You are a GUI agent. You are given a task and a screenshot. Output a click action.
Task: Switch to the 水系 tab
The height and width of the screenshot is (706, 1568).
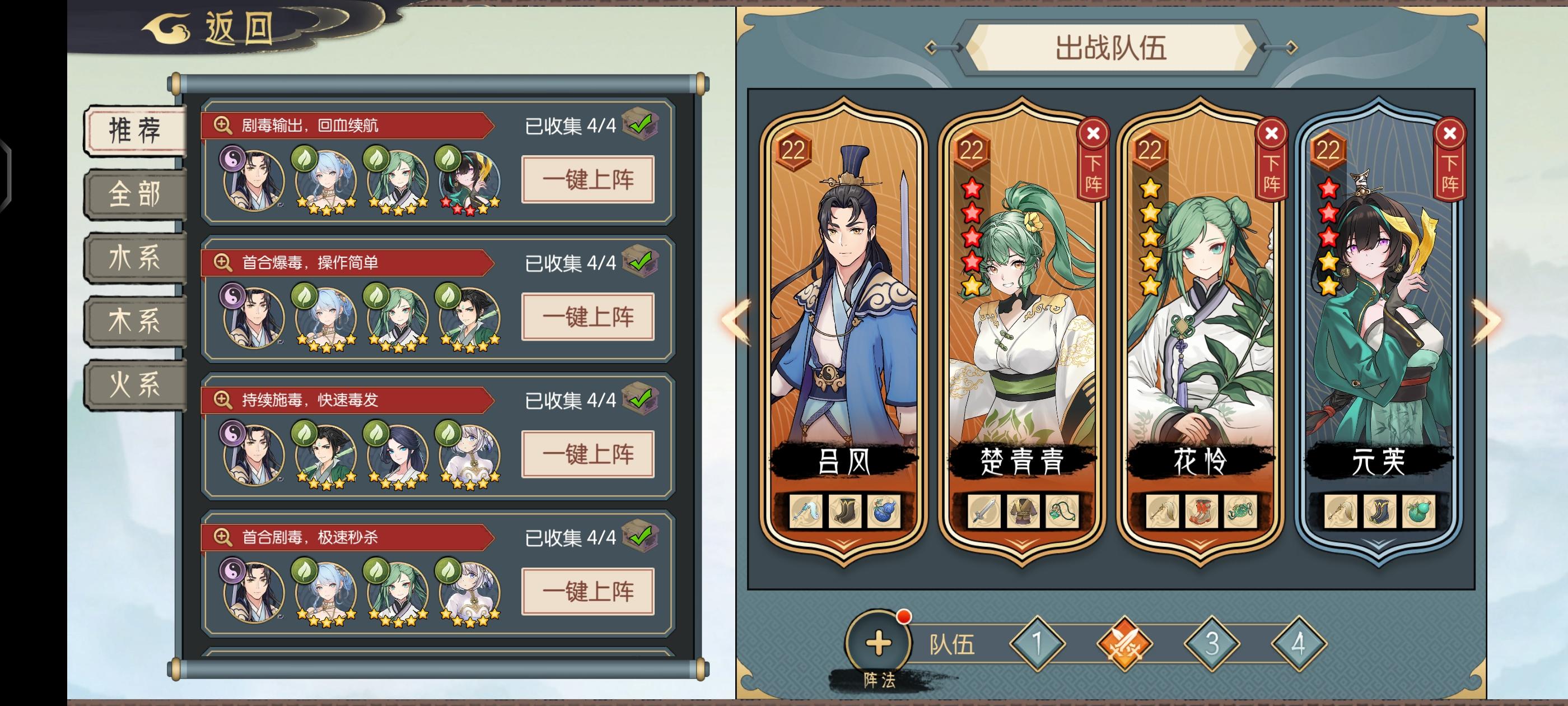tap(135, 258)
